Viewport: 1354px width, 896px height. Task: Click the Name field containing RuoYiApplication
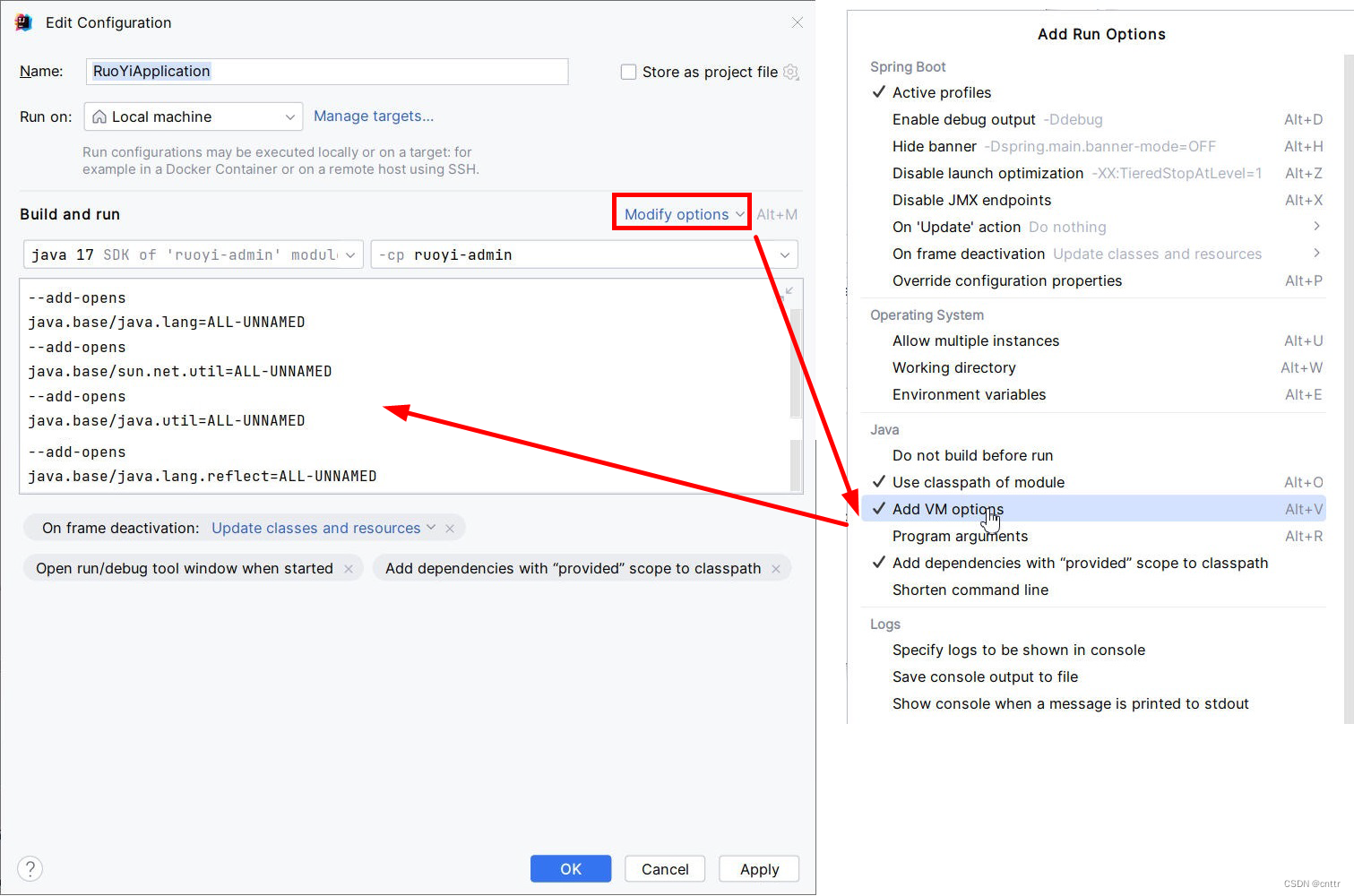point(327,72)
